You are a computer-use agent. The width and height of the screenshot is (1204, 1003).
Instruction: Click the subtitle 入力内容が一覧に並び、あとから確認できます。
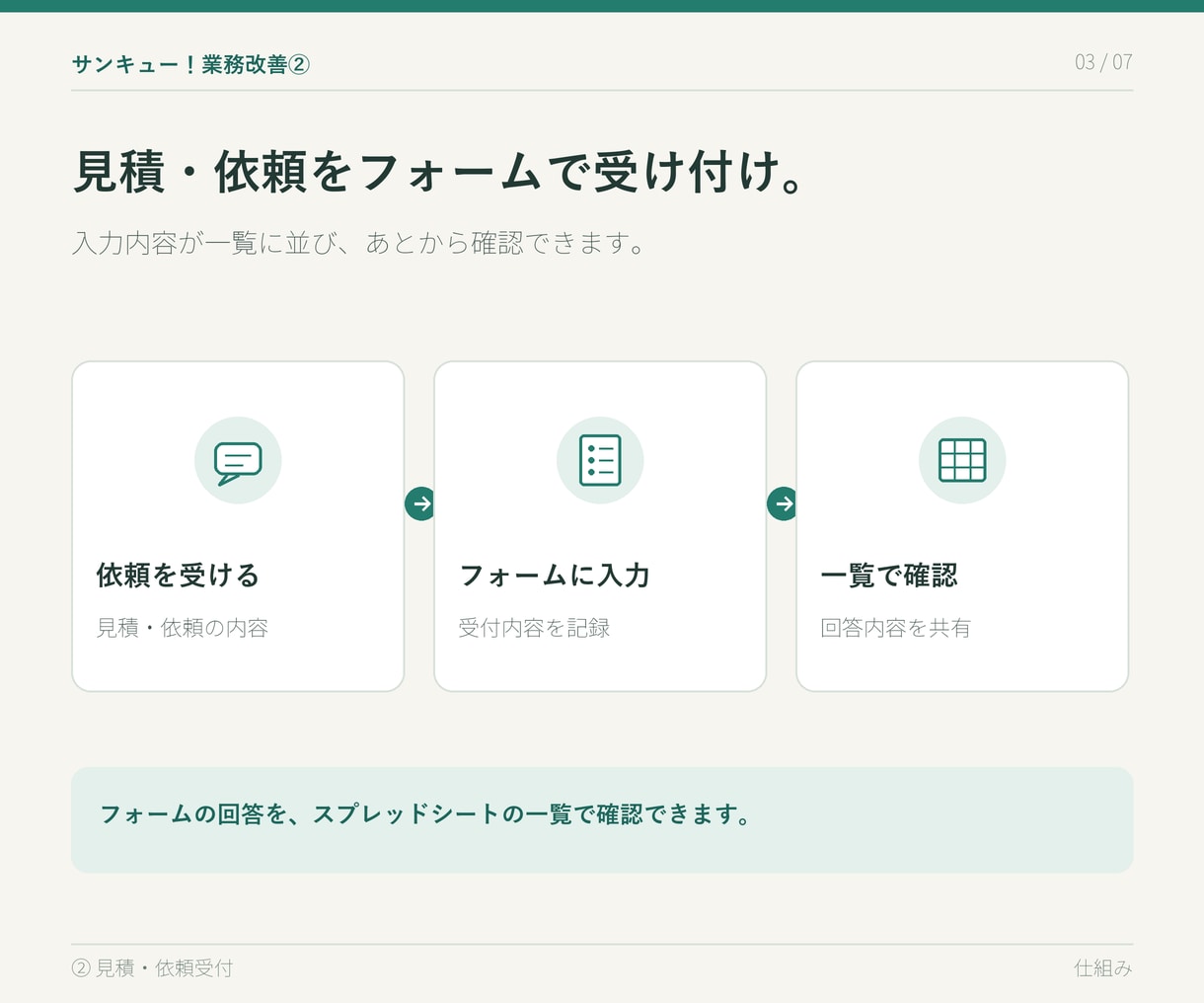359,243
